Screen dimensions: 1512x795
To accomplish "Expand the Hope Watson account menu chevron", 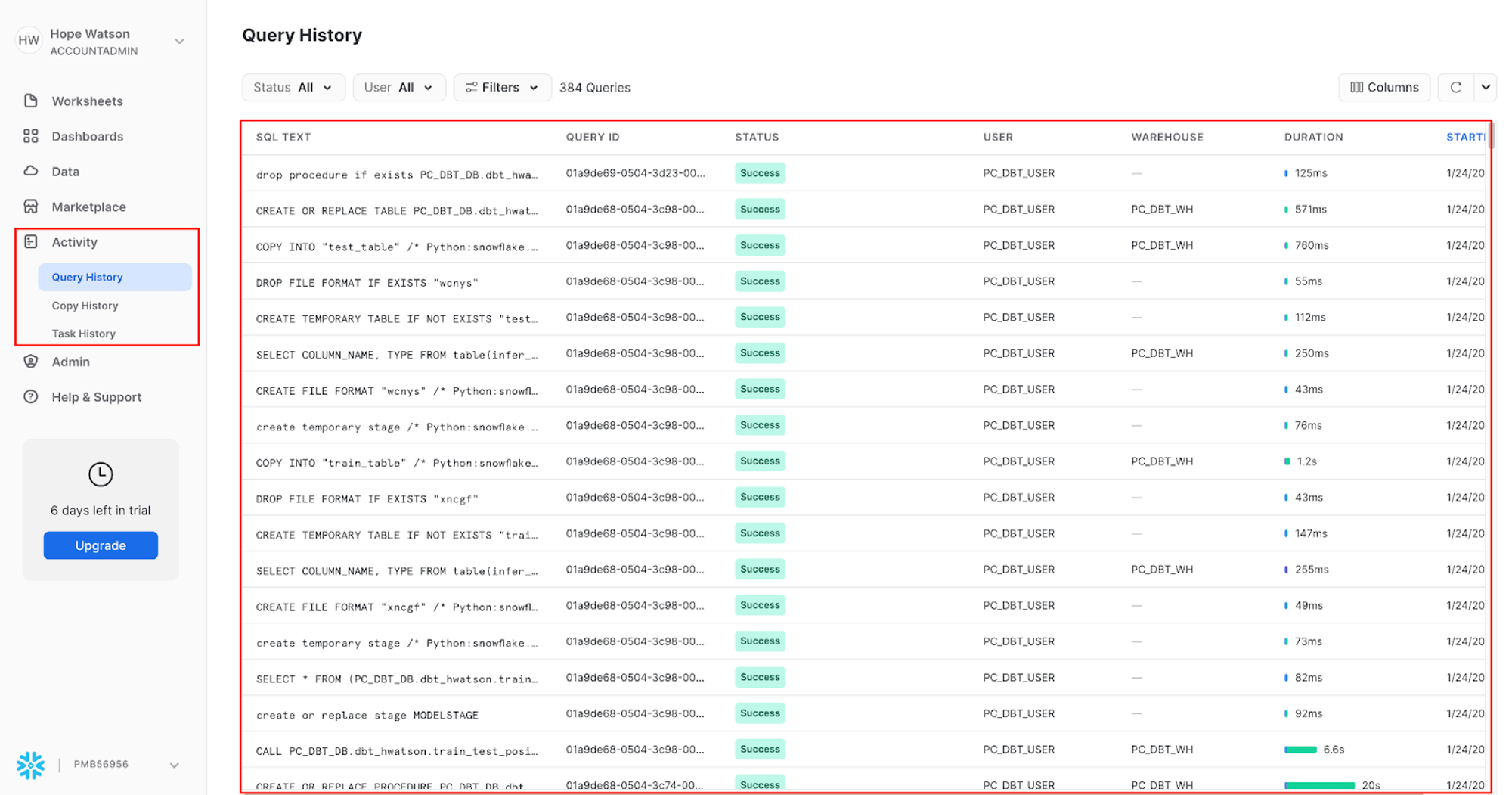I will 179,41.
